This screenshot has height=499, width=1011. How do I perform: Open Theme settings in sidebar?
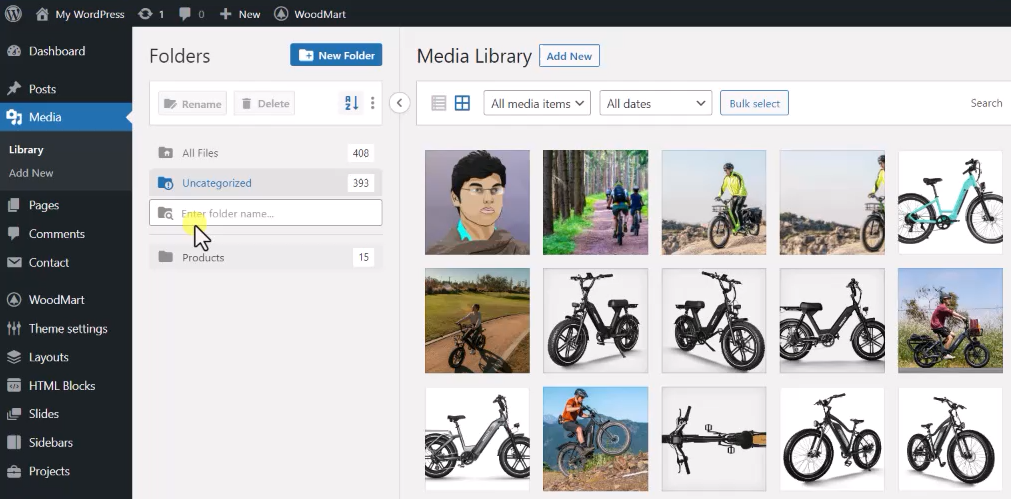67,328
